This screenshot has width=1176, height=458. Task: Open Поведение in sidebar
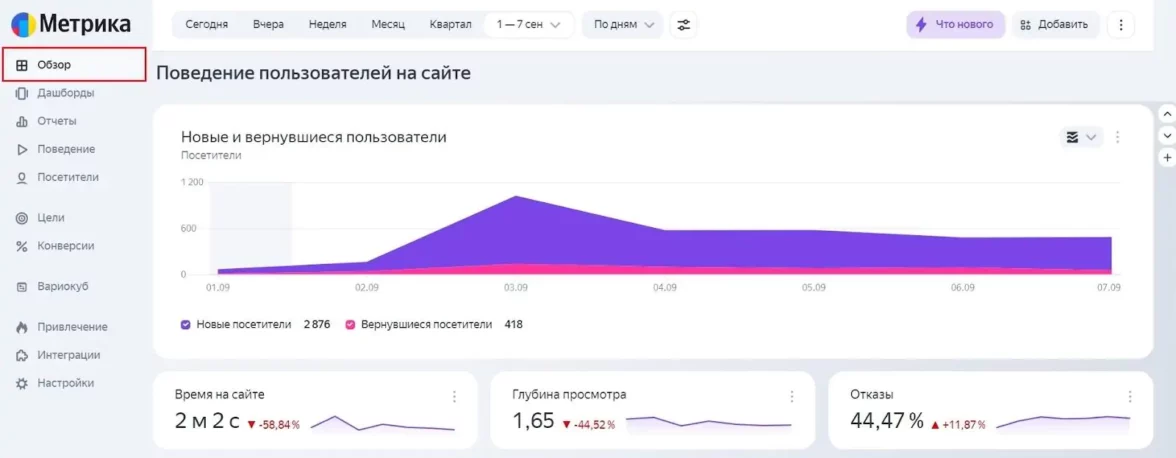tap(65, 149)
